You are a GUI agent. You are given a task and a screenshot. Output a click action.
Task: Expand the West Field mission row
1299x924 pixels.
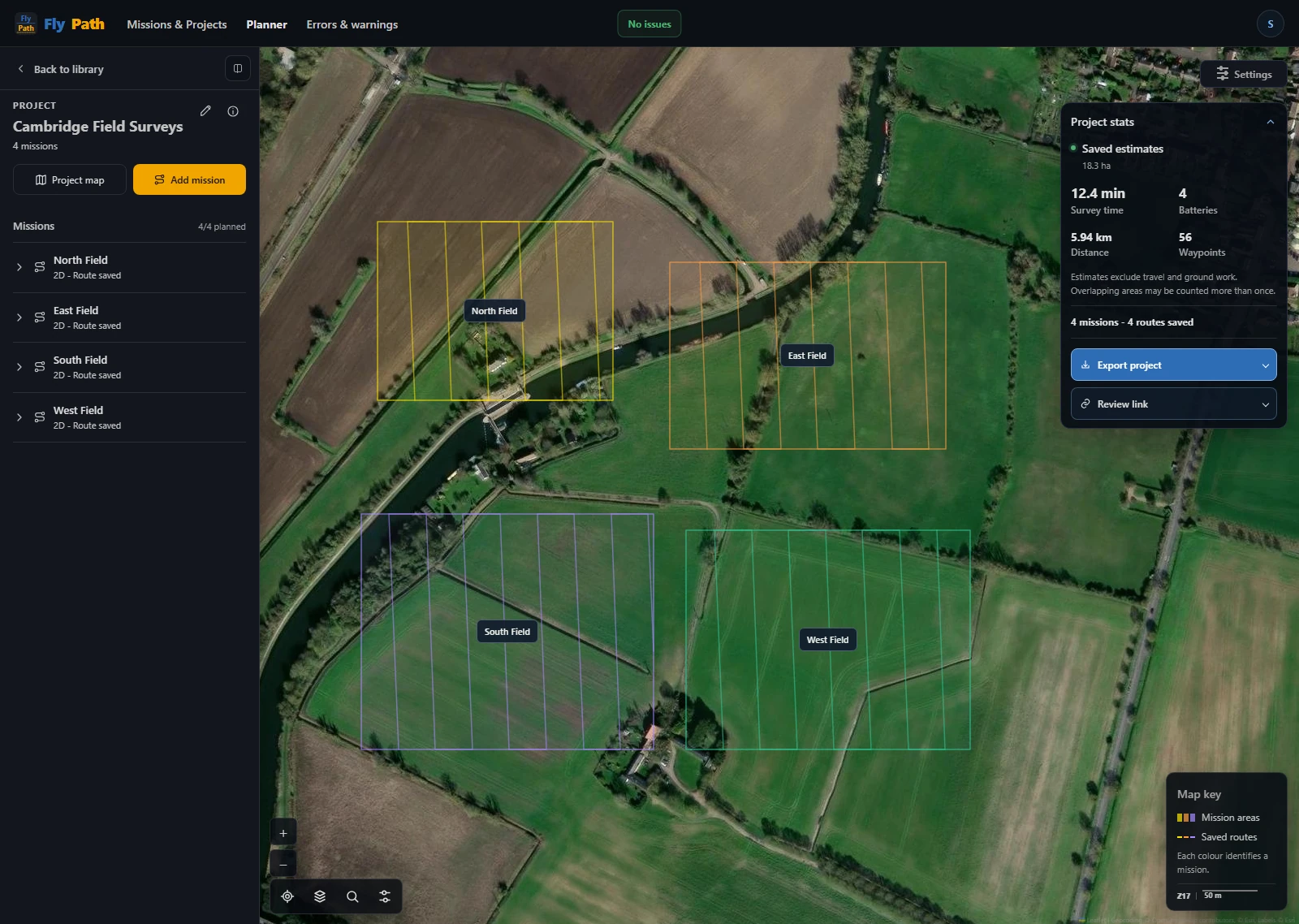(19, 417)
